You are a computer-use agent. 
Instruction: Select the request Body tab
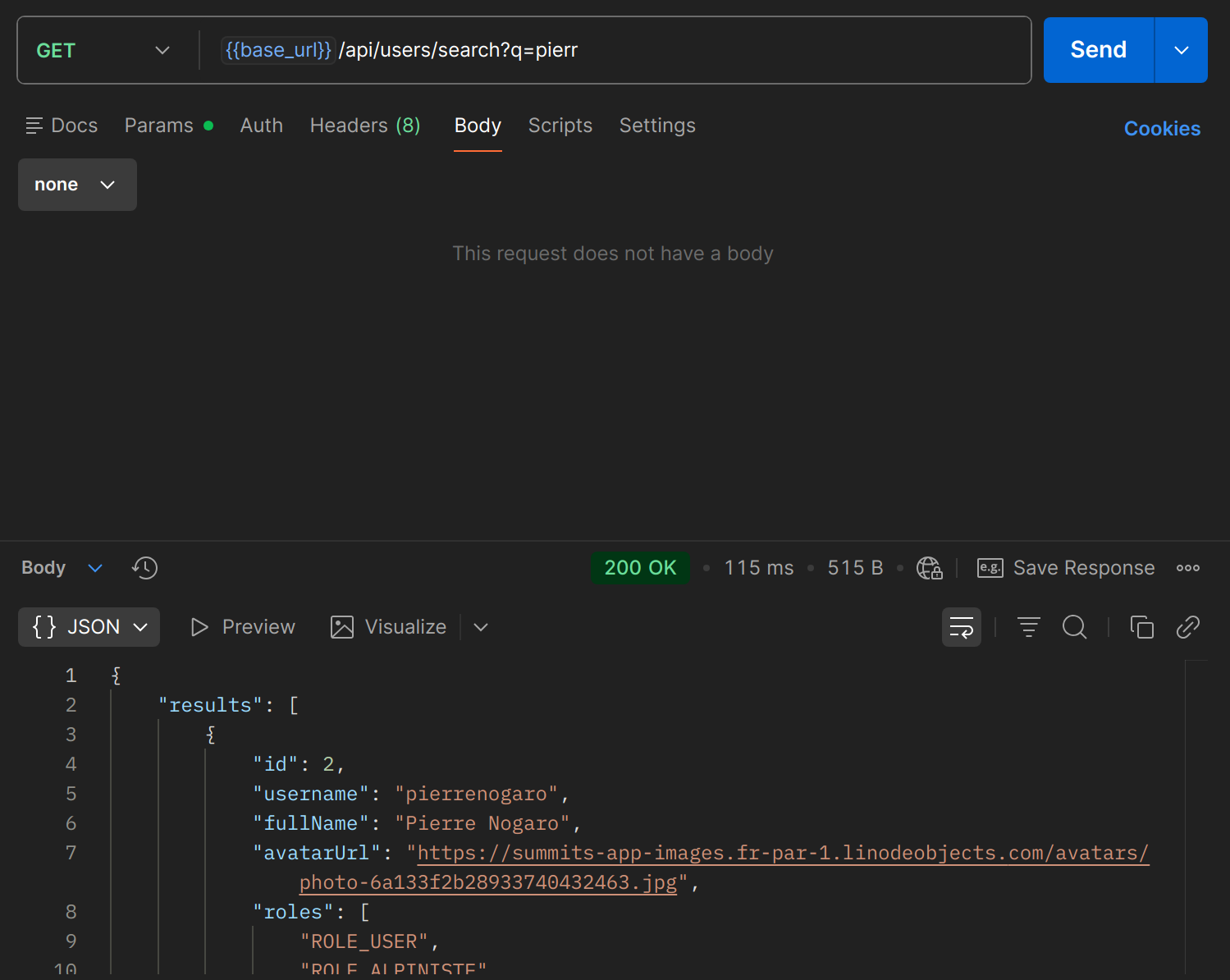(478, 126)
